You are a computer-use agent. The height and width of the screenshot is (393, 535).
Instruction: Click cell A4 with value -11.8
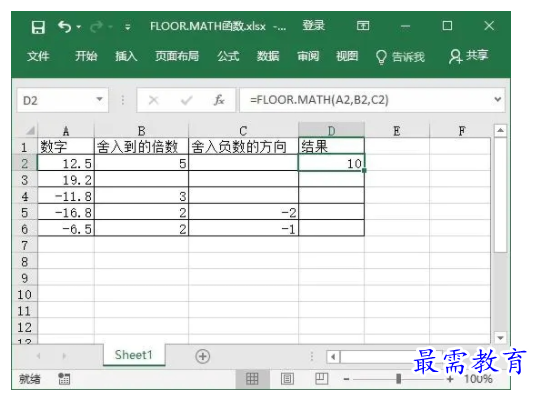click(x=66, y=196)
